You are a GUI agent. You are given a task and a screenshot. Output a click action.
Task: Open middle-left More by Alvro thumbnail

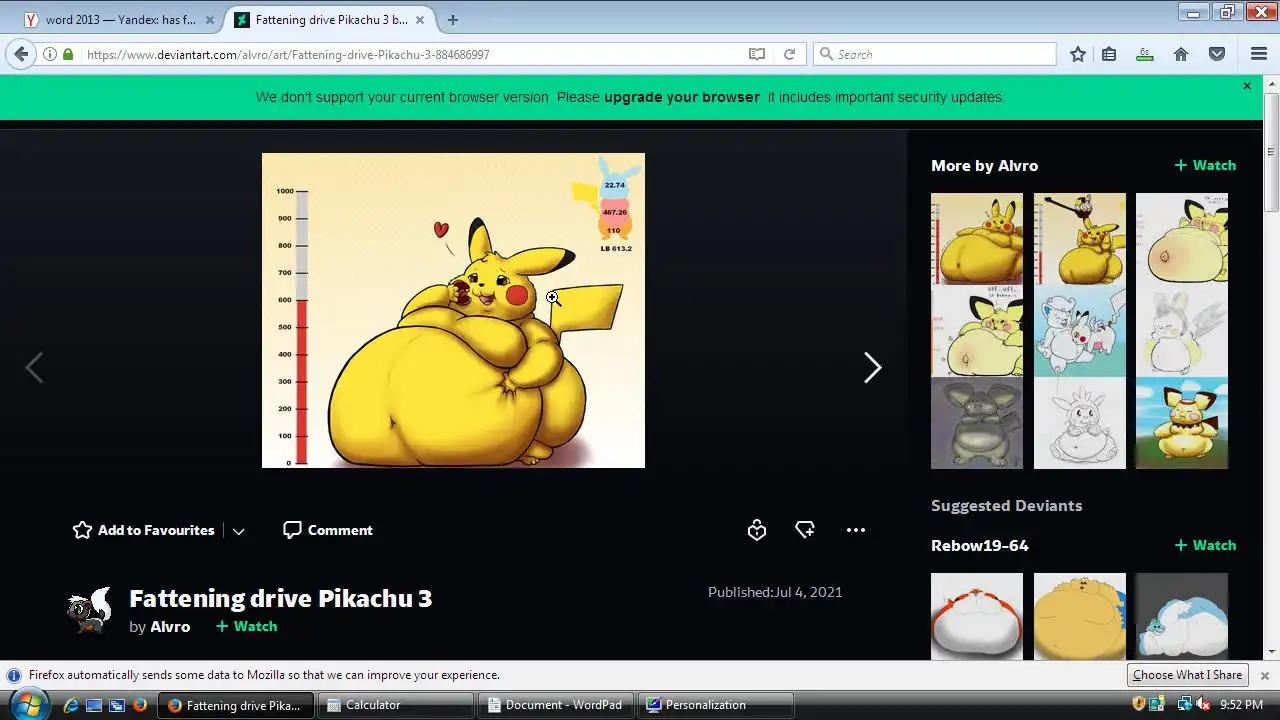977,331
